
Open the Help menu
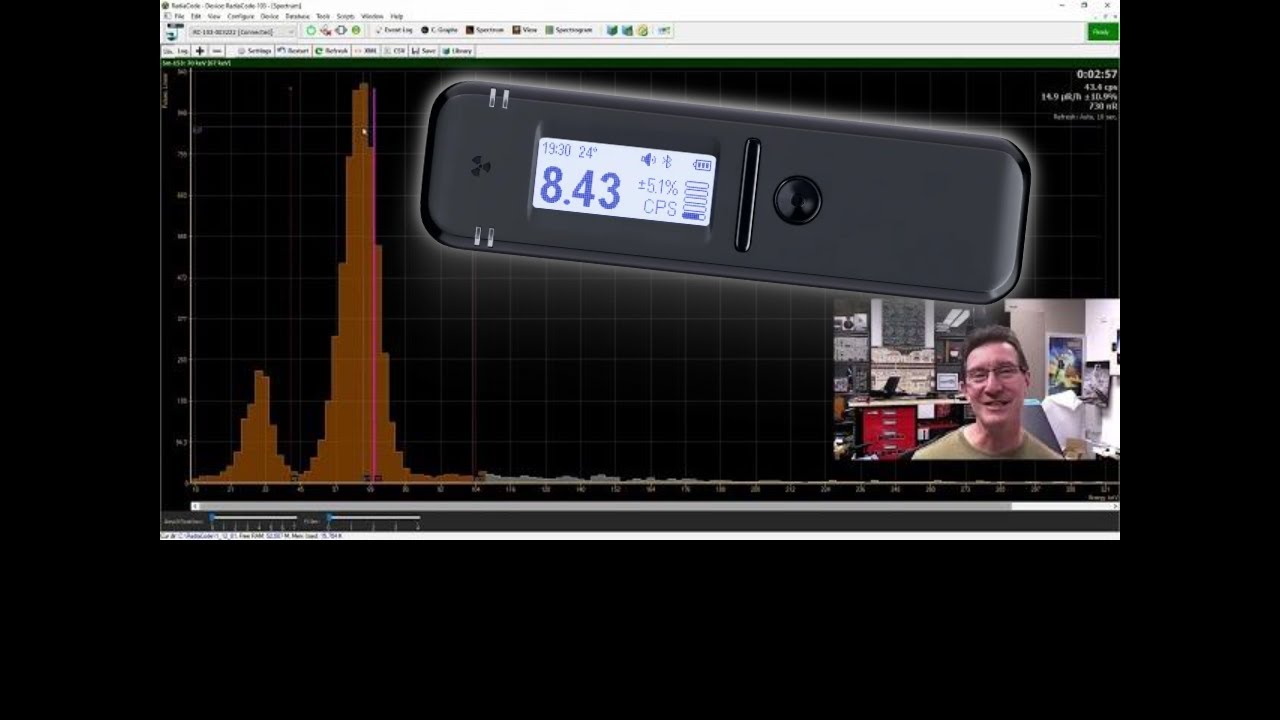[397, 16]
